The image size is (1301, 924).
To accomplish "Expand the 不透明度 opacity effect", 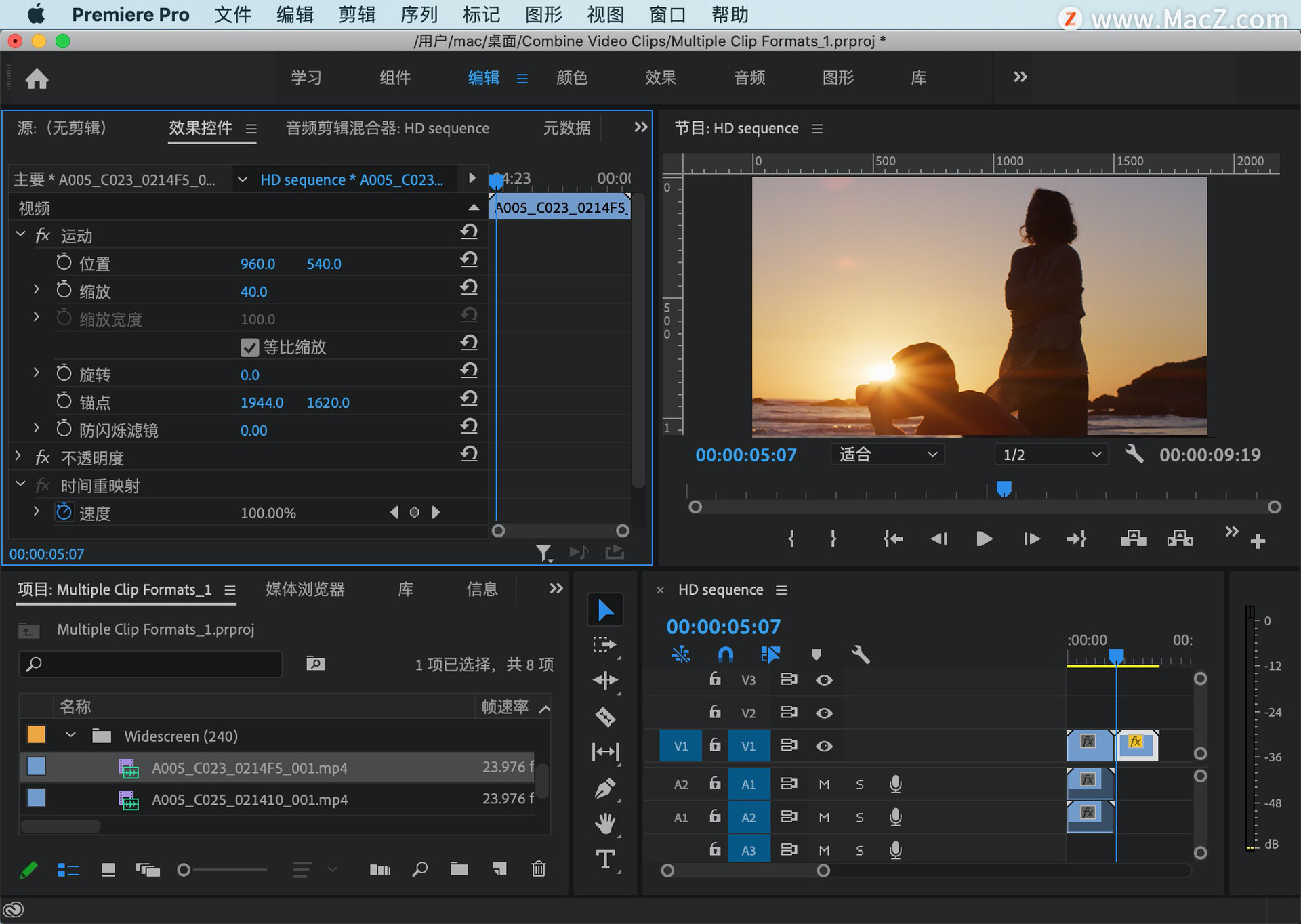I will click(19, 457).
